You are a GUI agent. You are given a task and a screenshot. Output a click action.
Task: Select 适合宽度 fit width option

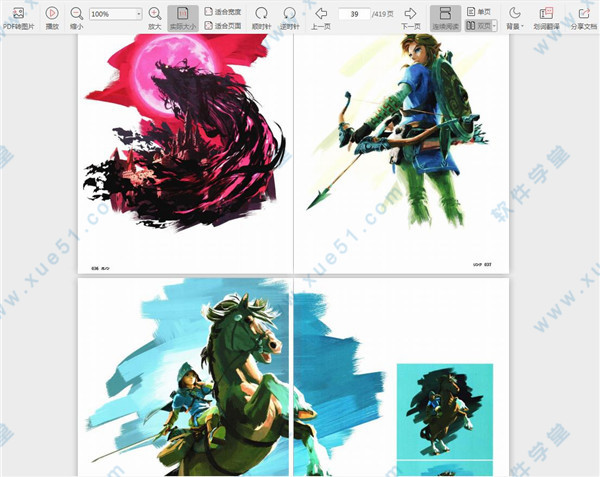[223, 12]
